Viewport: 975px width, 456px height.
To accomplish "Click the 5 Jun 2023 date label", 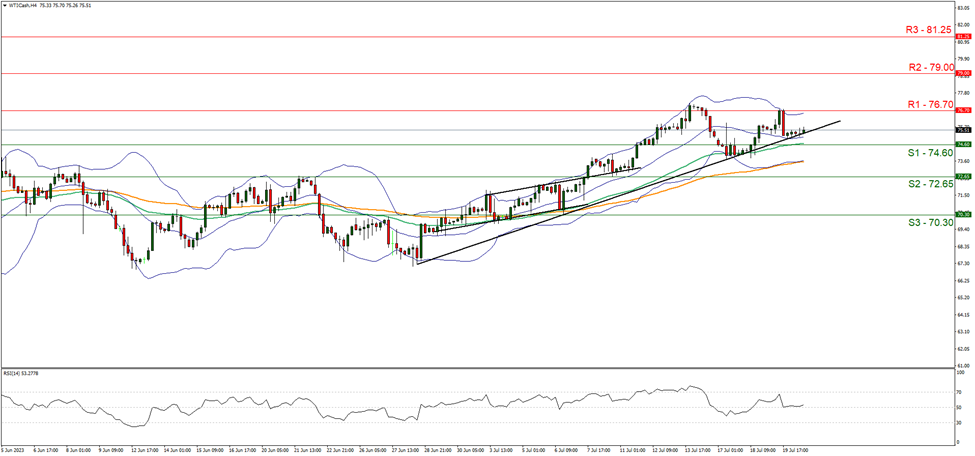I will tap(14, 451).
